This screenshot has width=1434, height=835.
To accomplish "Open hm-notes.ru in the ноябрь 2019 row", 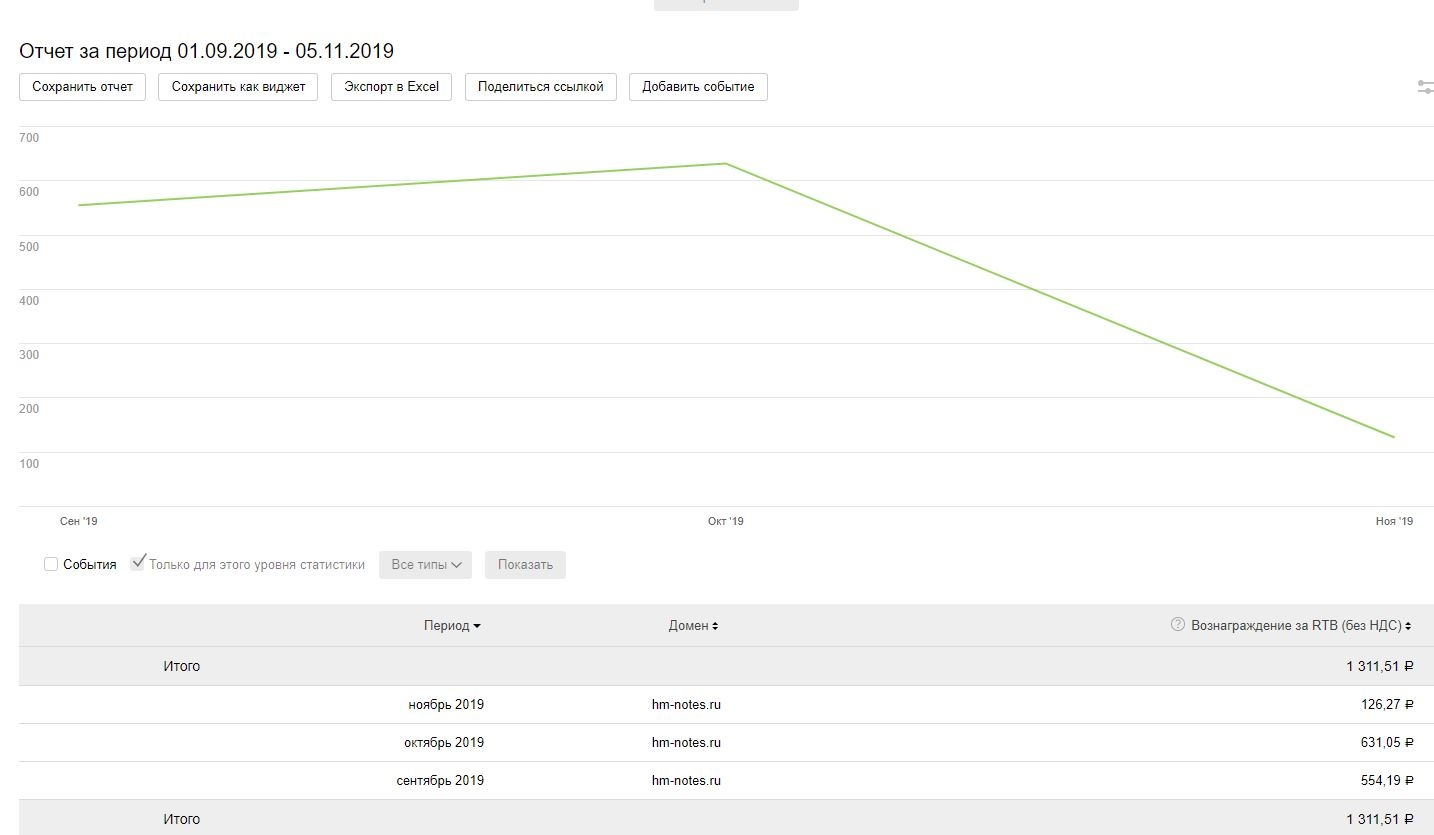I will coord(686,704).
